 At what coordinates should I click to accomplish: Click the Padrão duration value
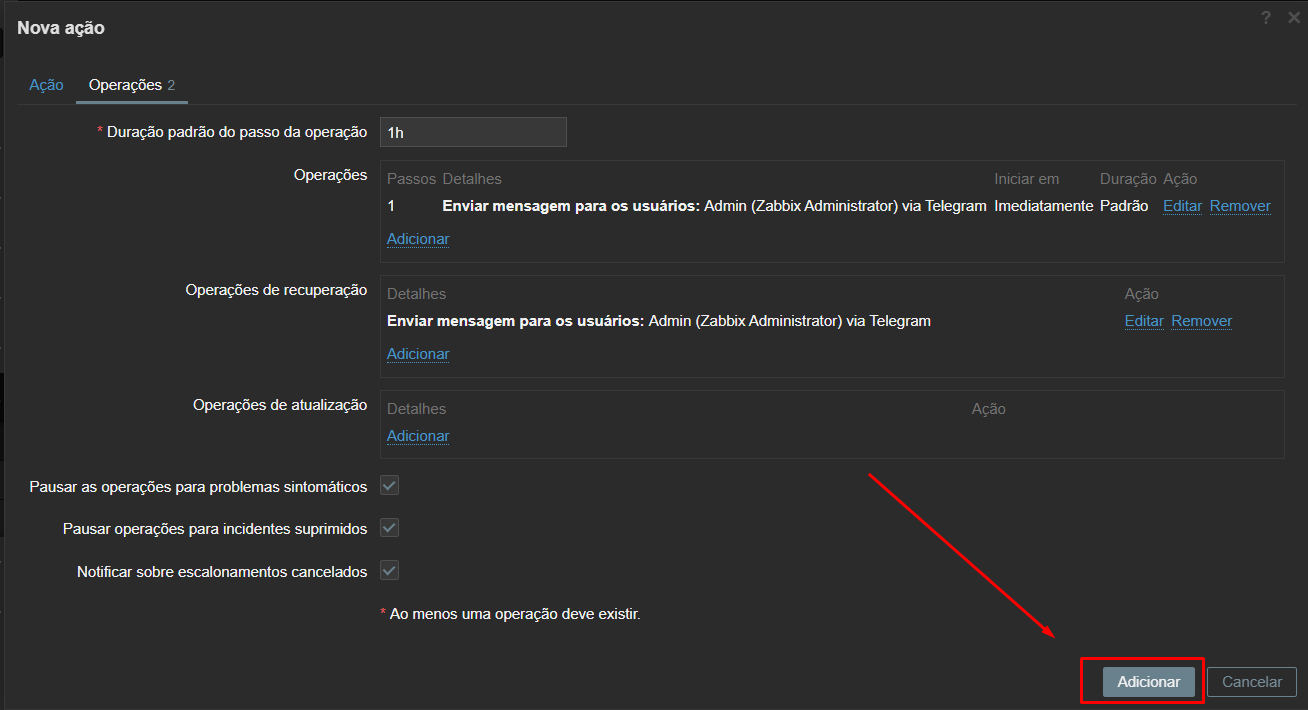tap(1124, 206)
